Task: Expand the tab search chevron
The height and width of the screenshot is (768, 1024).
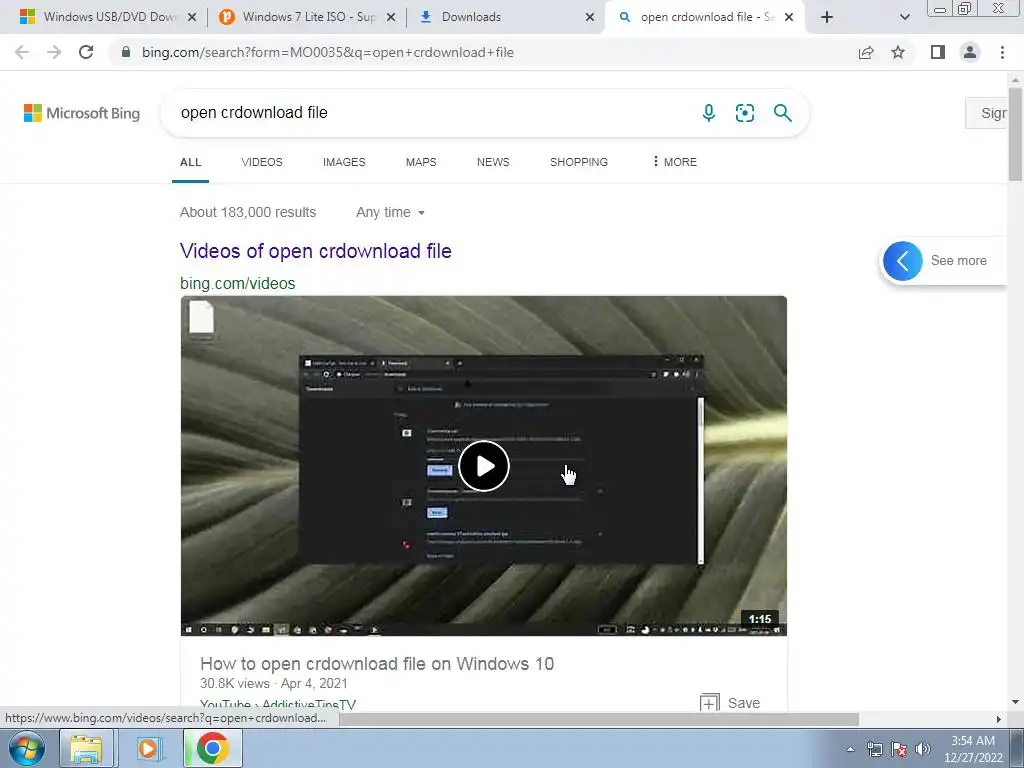Action: coord(904,17)
